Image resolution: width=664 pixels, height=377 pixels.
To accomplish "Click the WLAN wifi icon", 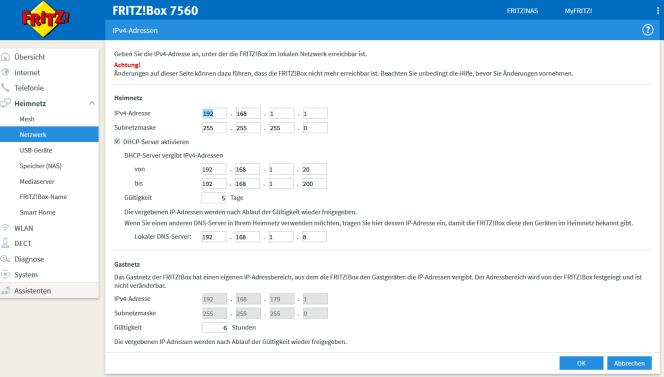I will pos(5,228).
